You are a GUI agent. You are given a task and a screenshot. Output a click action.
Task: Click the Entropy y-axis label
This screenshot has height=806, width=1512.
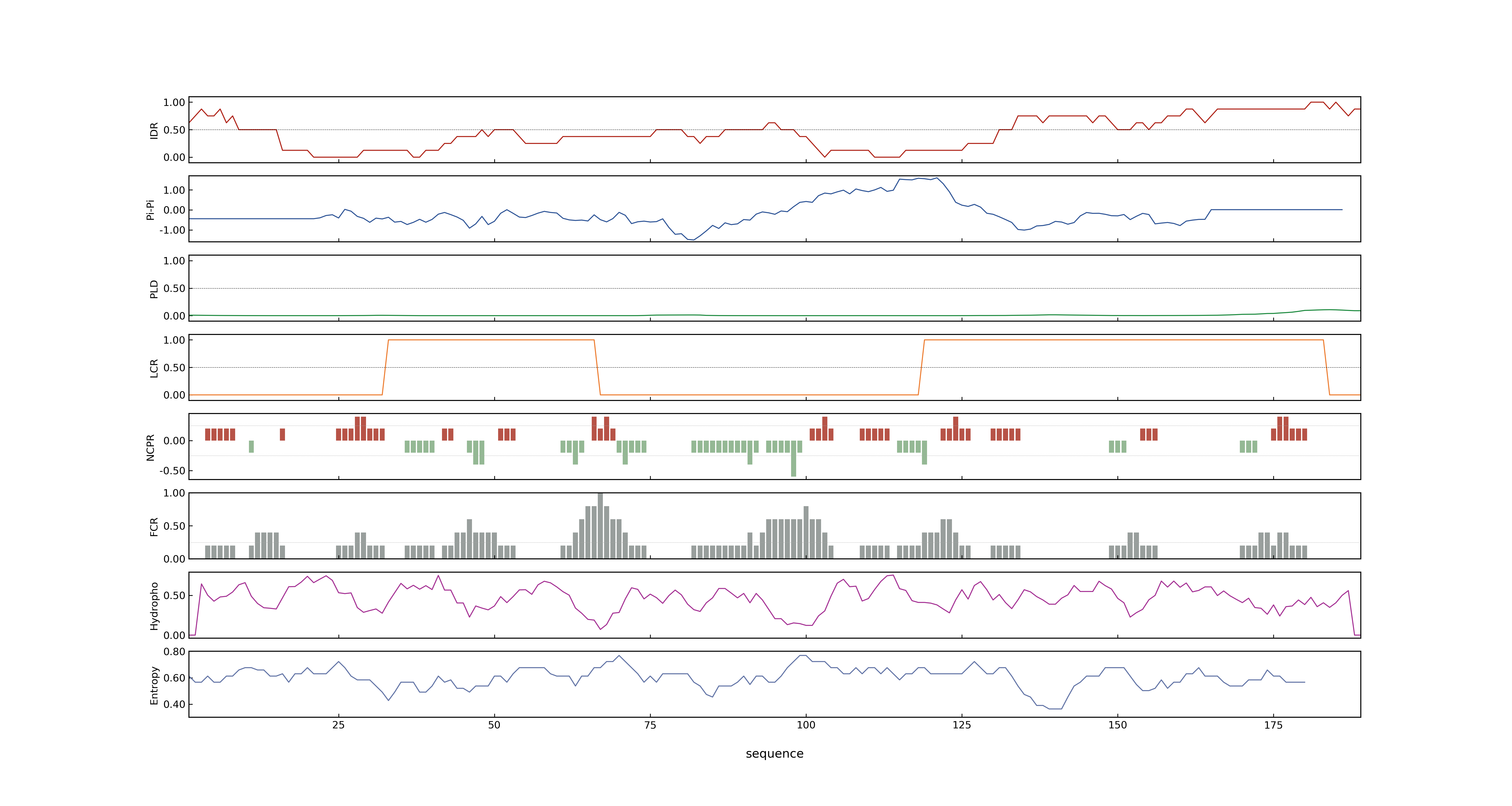click(x=154, y=685)
